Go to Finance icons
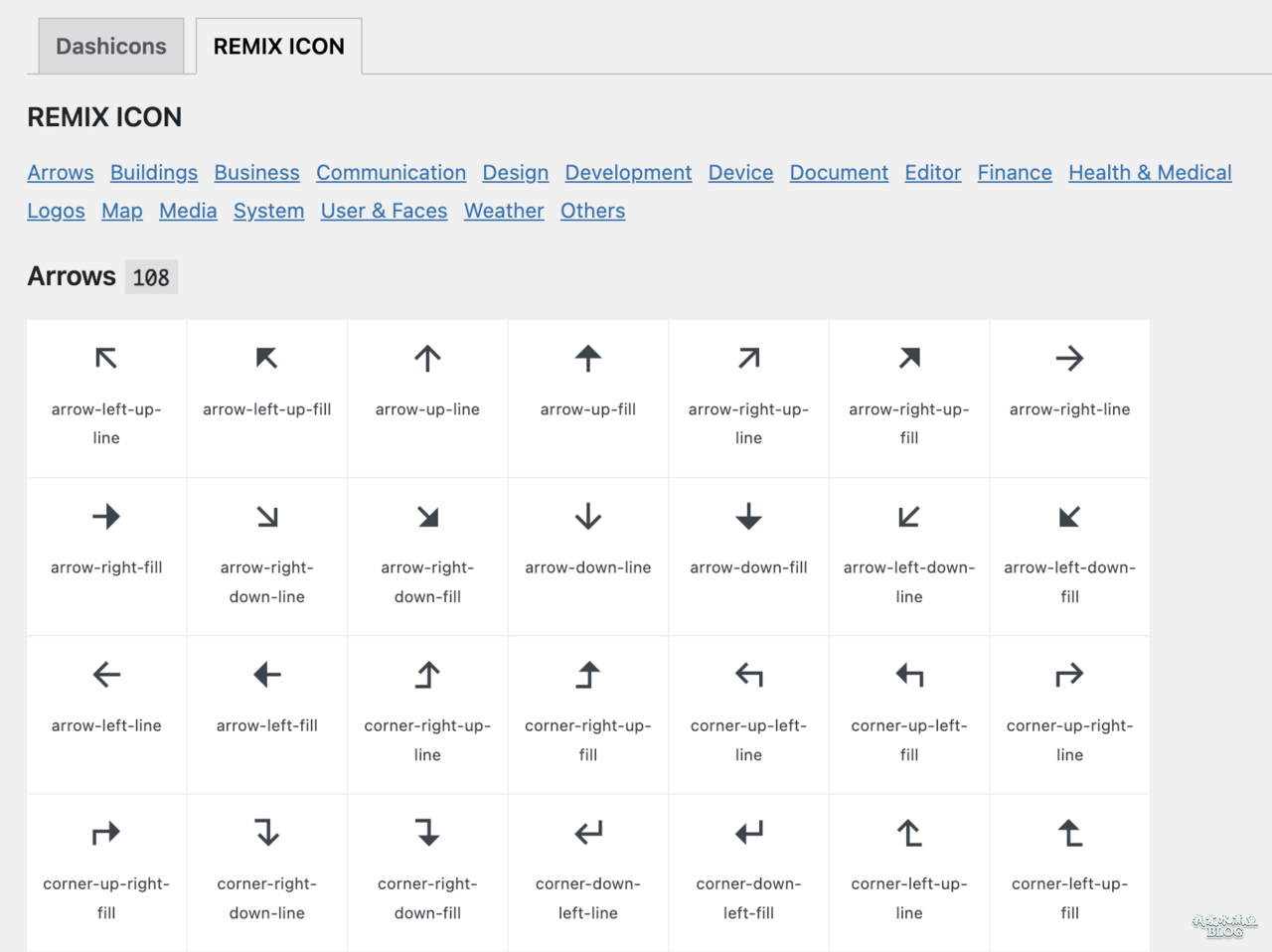 (1015, 173)
